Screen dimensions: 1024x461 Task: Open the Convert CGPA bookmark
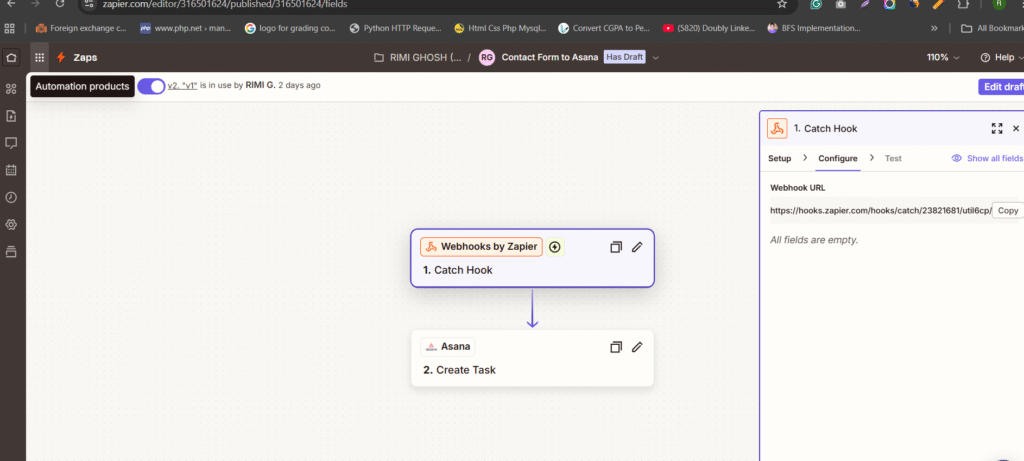click(x=605, y=28)
